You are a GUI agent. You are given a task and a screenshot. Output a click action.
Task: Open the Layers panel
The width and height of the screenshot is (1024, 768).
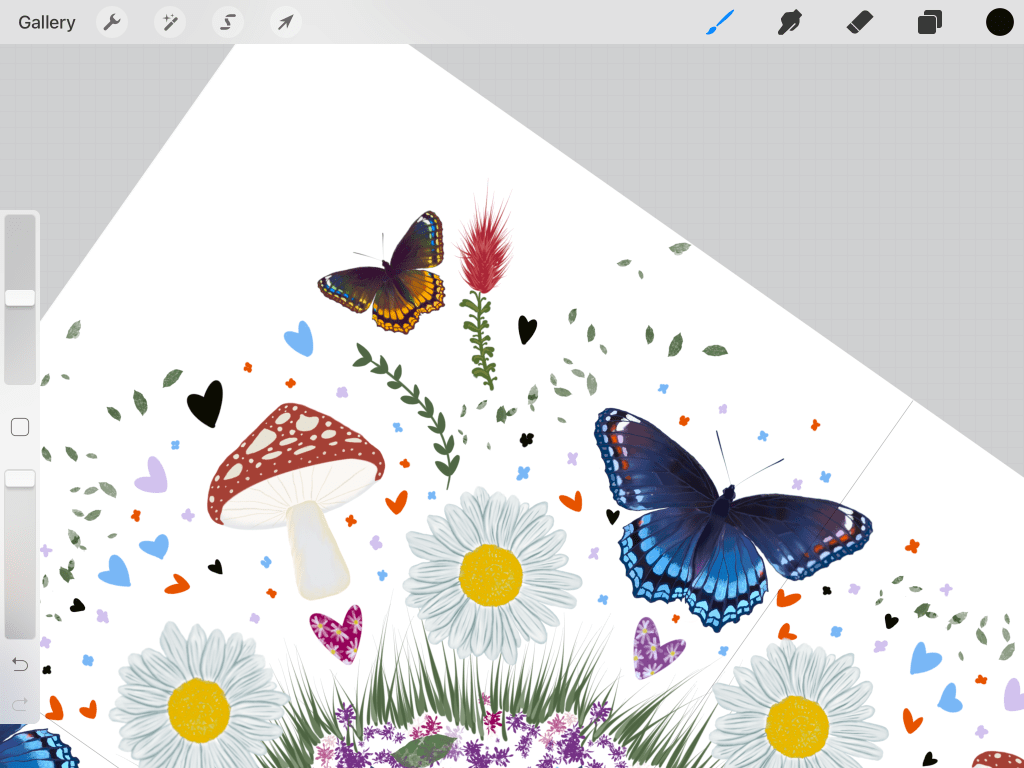930,22
